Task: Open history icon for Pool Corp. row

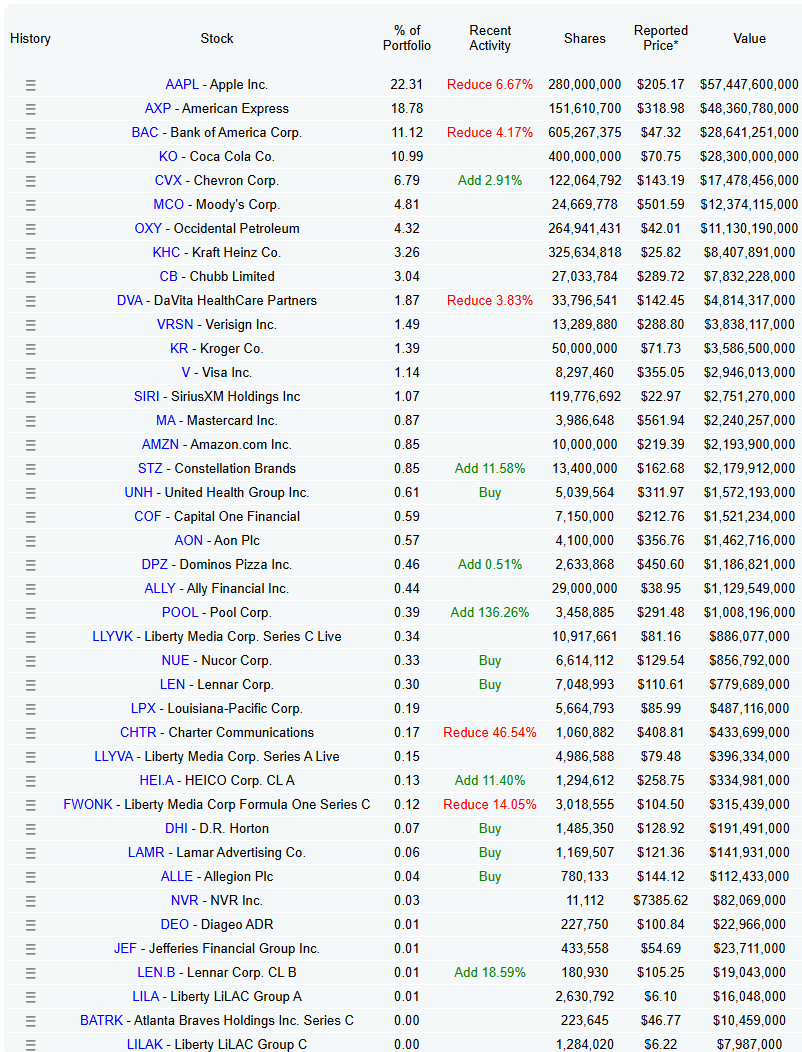Action: coord(30,613)
